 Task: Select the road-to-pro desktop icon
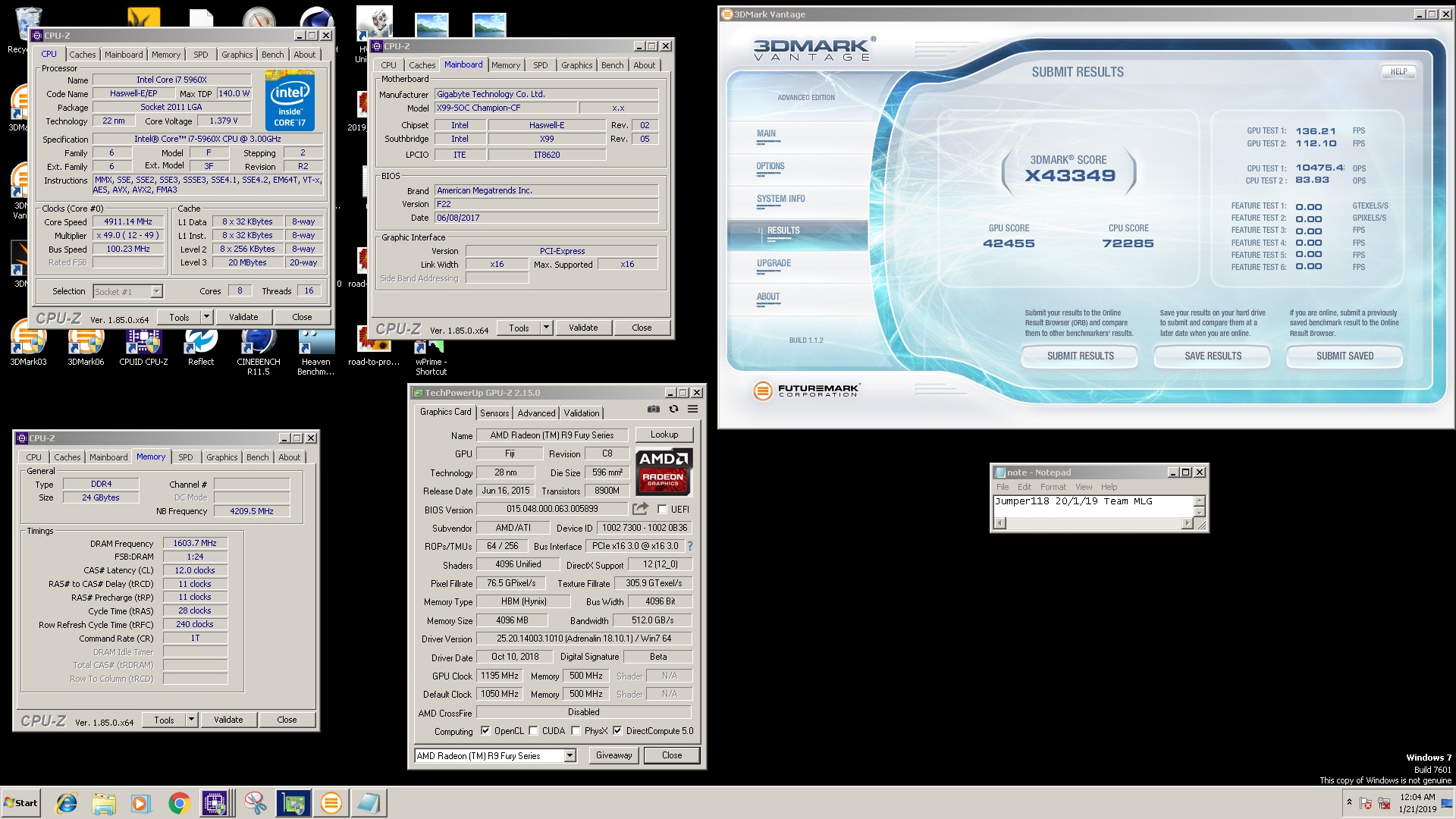click(373, 348)
